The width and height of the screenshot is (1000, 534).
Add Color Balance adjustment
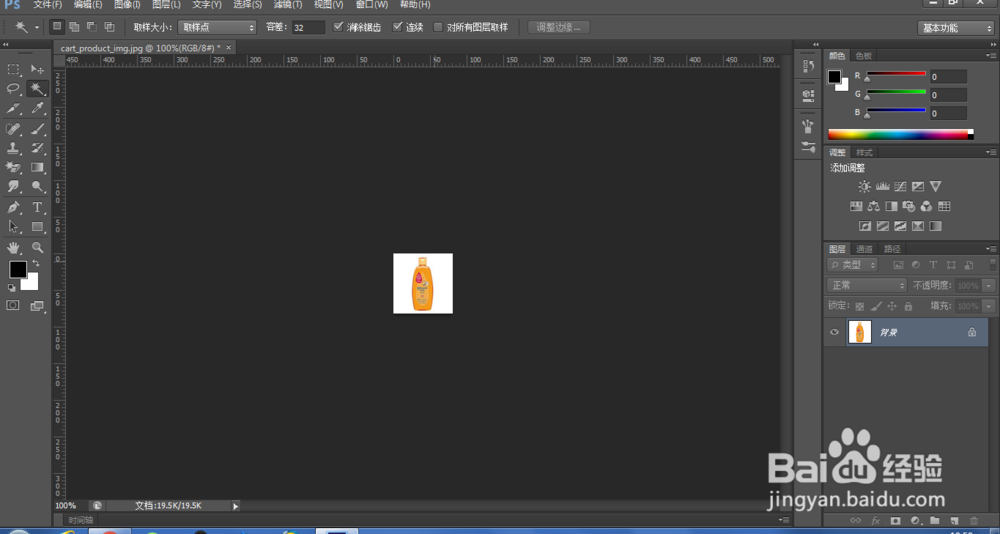(x=874, y=207)
